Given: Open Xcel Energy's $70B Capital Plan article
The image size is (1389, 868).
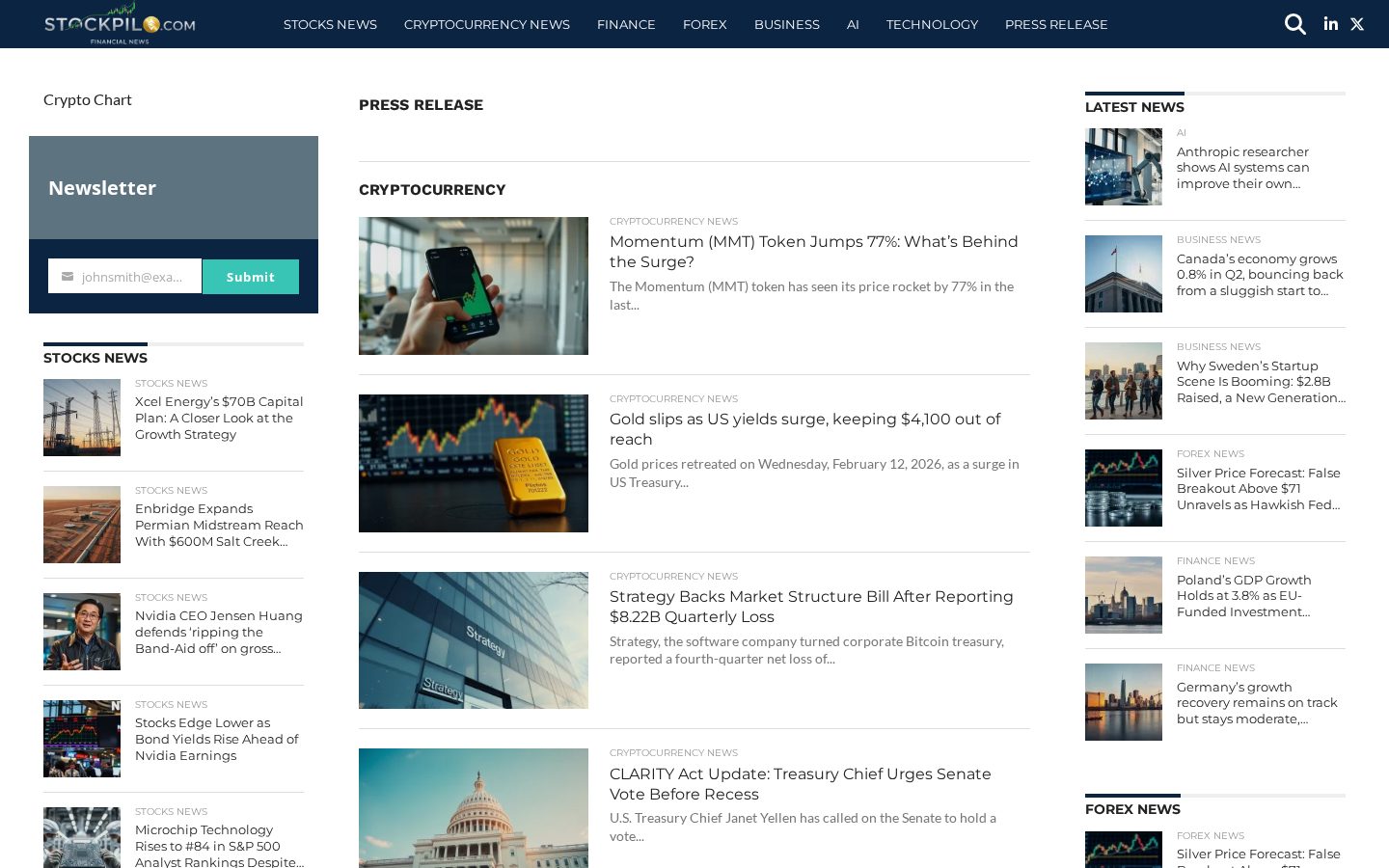Looking at the screenshot, I should point(219,418).
